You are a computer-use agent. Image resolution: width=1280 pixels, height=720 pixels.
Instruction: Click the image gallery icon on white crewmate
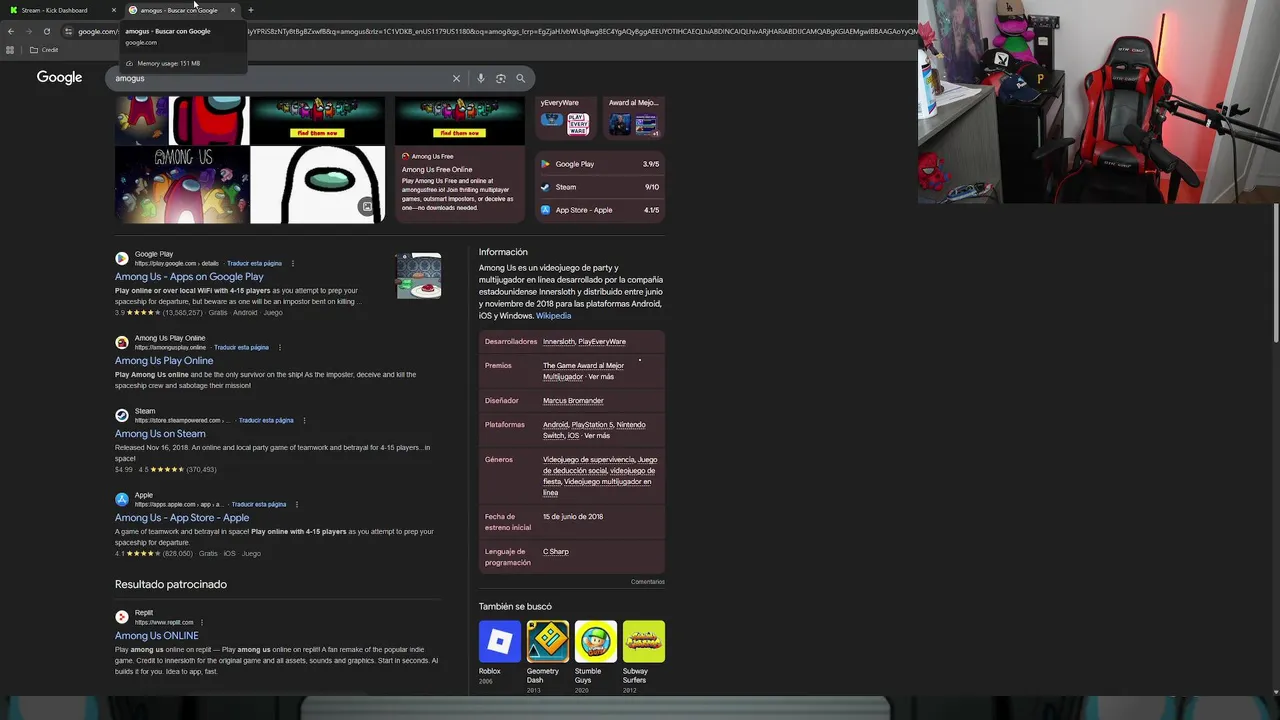coord(367,207)
